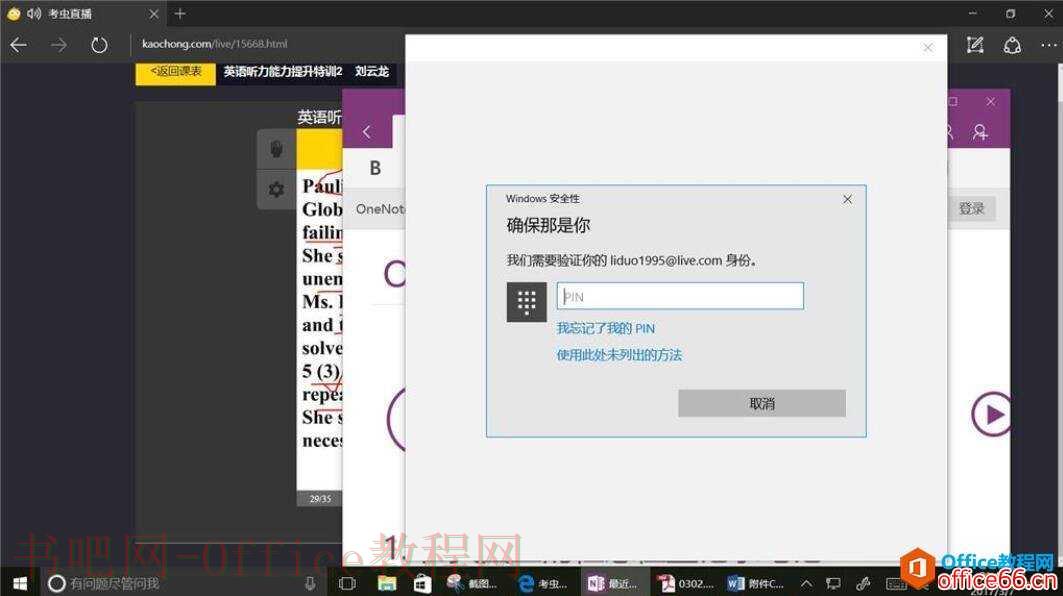Maximize the OneNote window
Image resolution: width=1063 pixels, height=596 pixels.
(x=953, y=102)
